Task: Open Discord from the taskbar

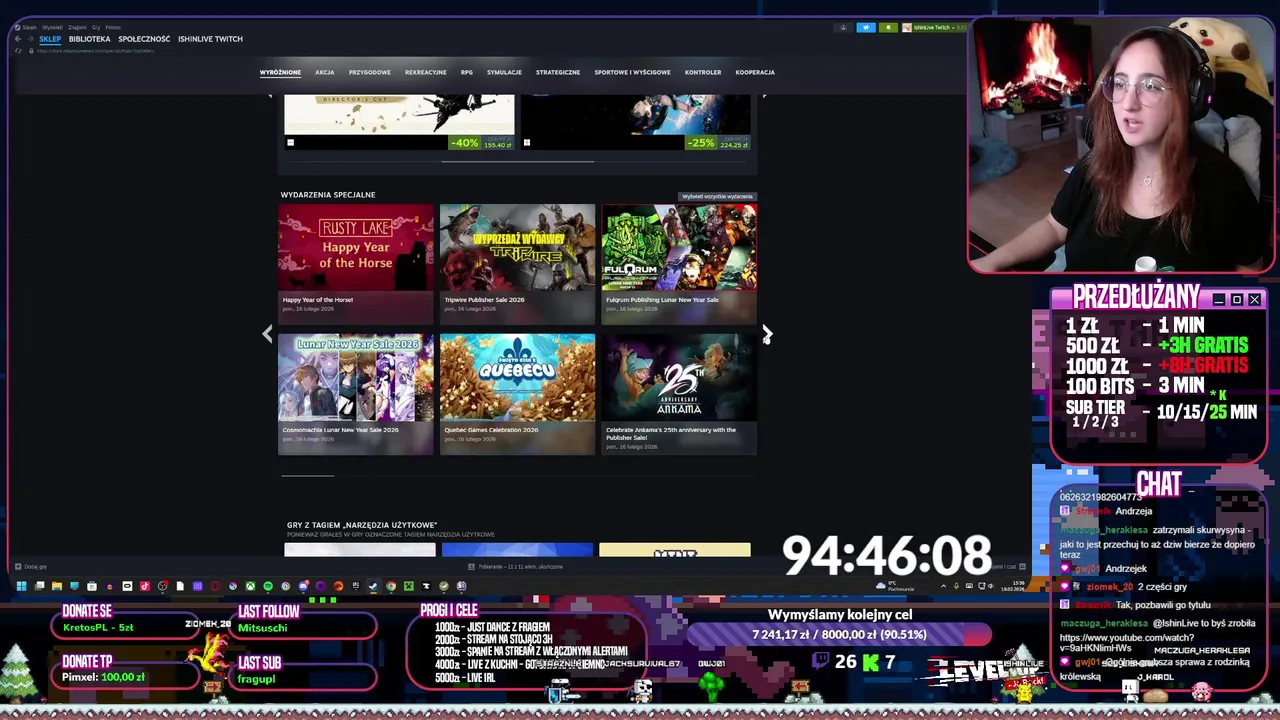Action: (x=303, y=586)
